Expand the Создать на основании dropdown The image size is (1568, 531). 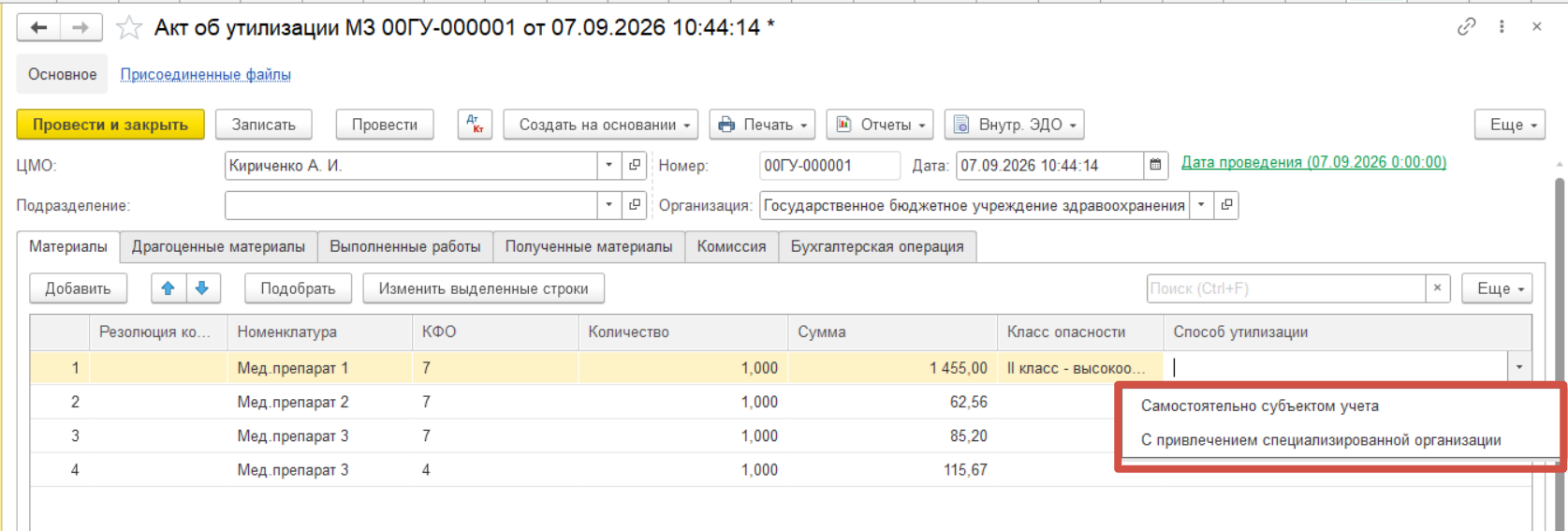coord(601,125)
